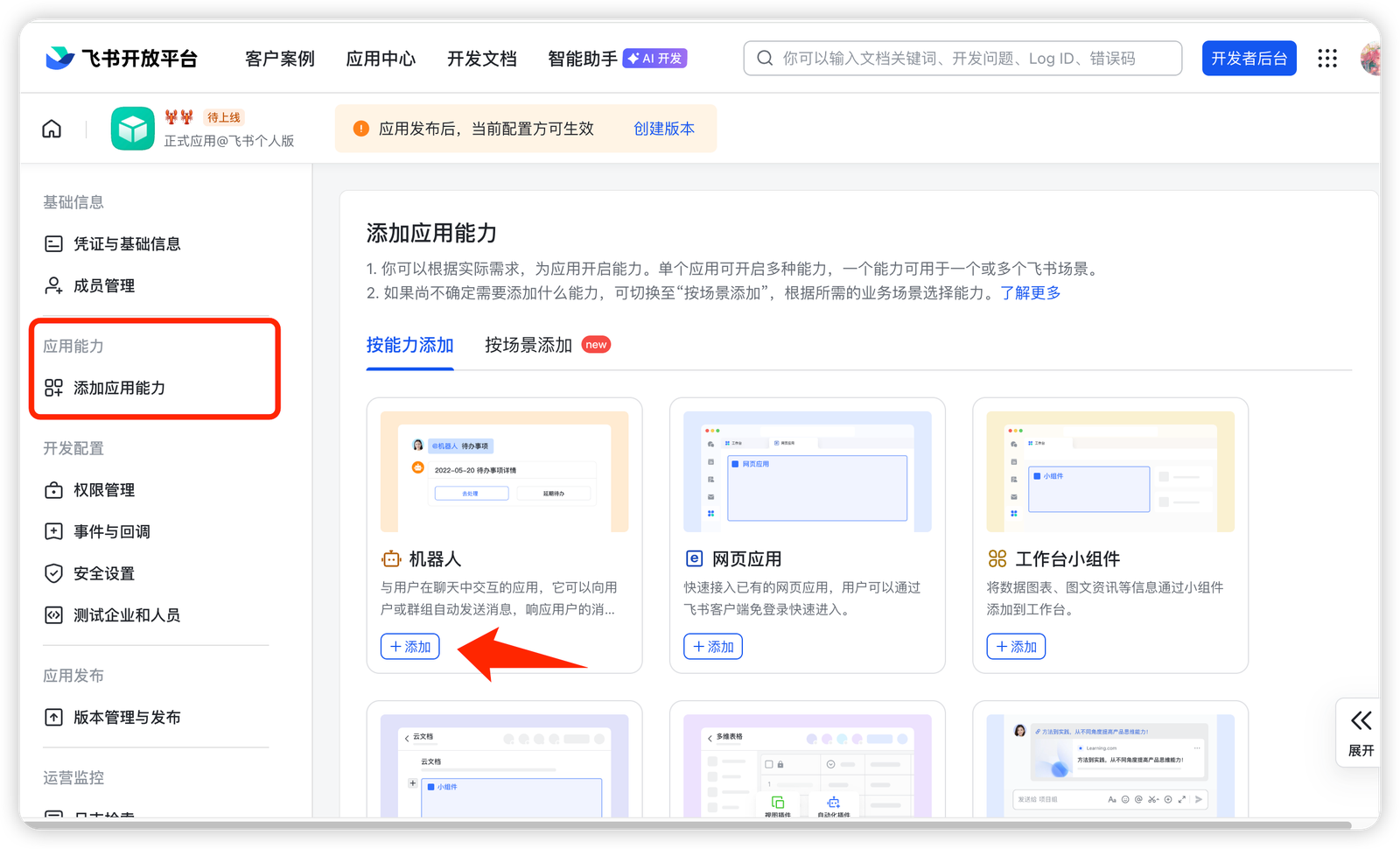Screen dimensions: 1400x849
Task: Click the 创建版本 link
Action: click(x=664, y=129)
